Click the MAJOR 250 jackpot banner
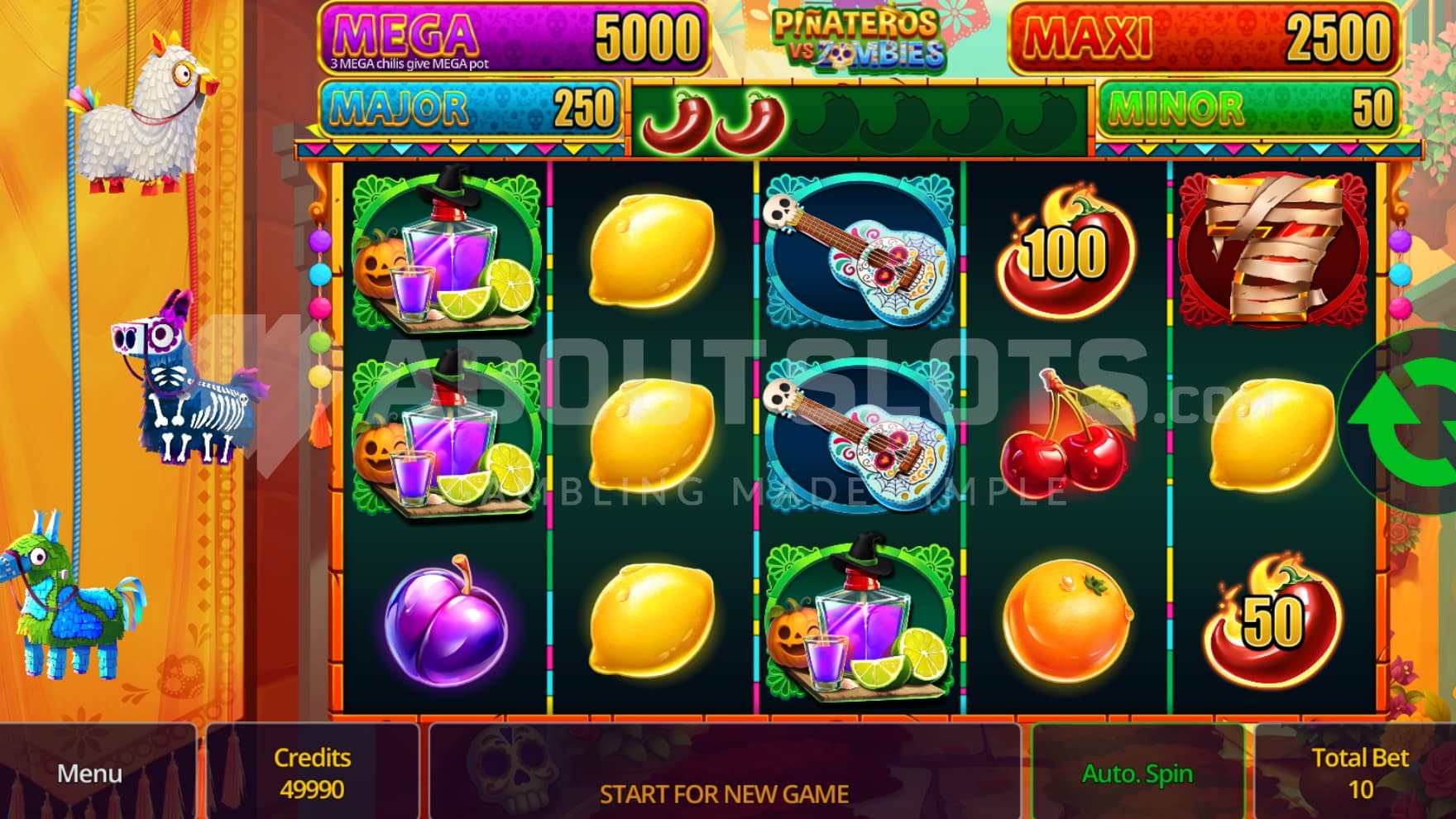This screenshot has width=1456, height=819. [x=470, y=108]
